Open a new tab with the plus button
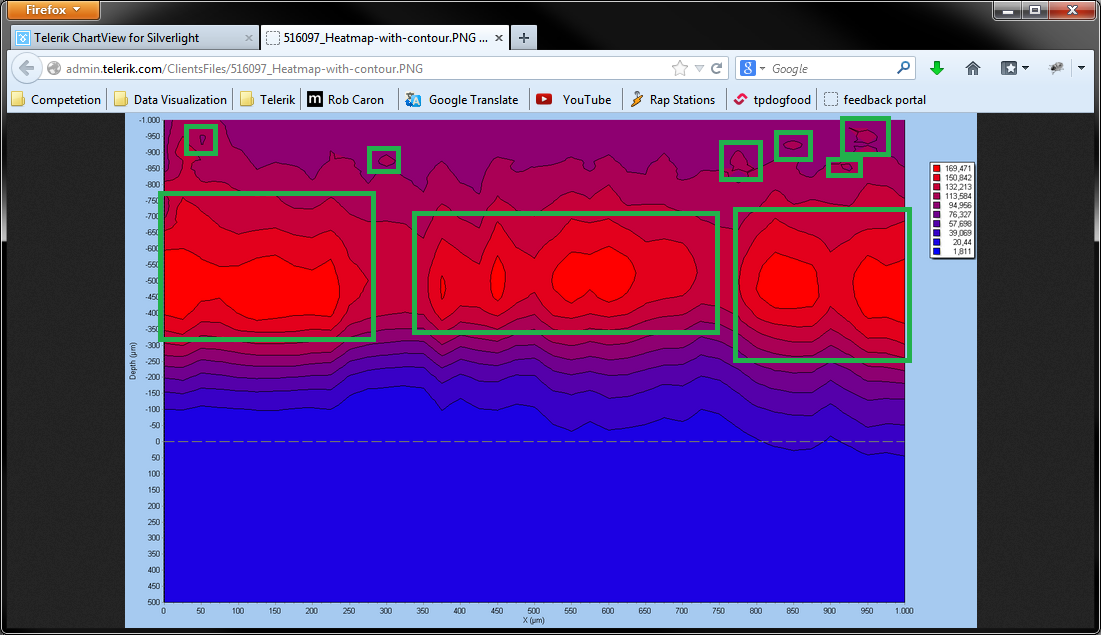1101x635 pixels. pyautogui.click(x=524, y=38)
